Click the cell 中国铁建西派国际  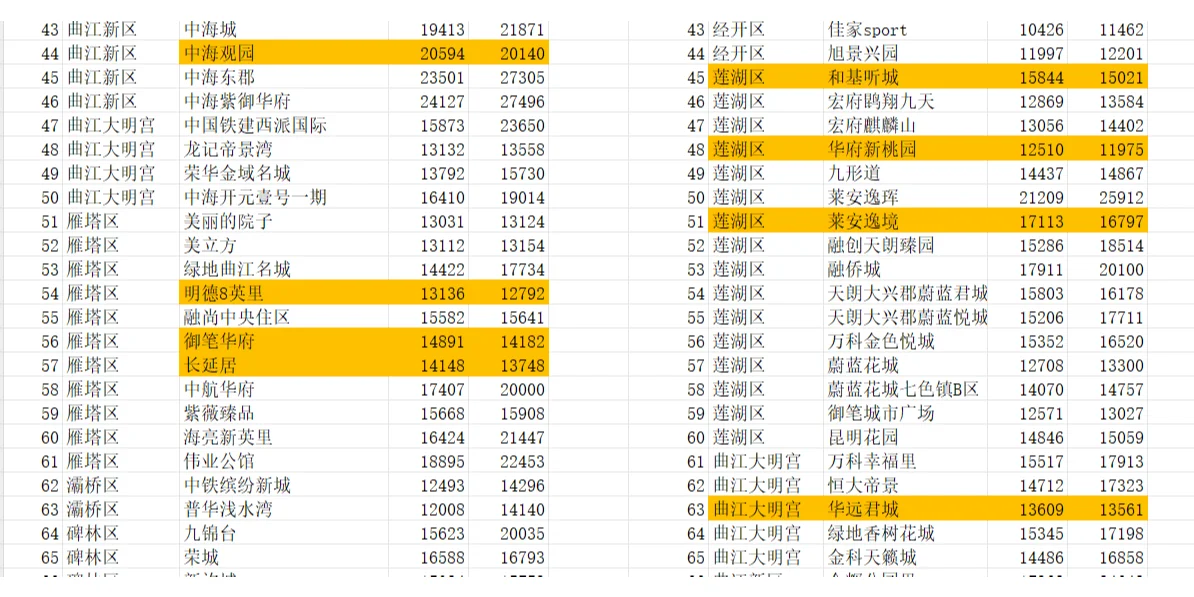283,126
